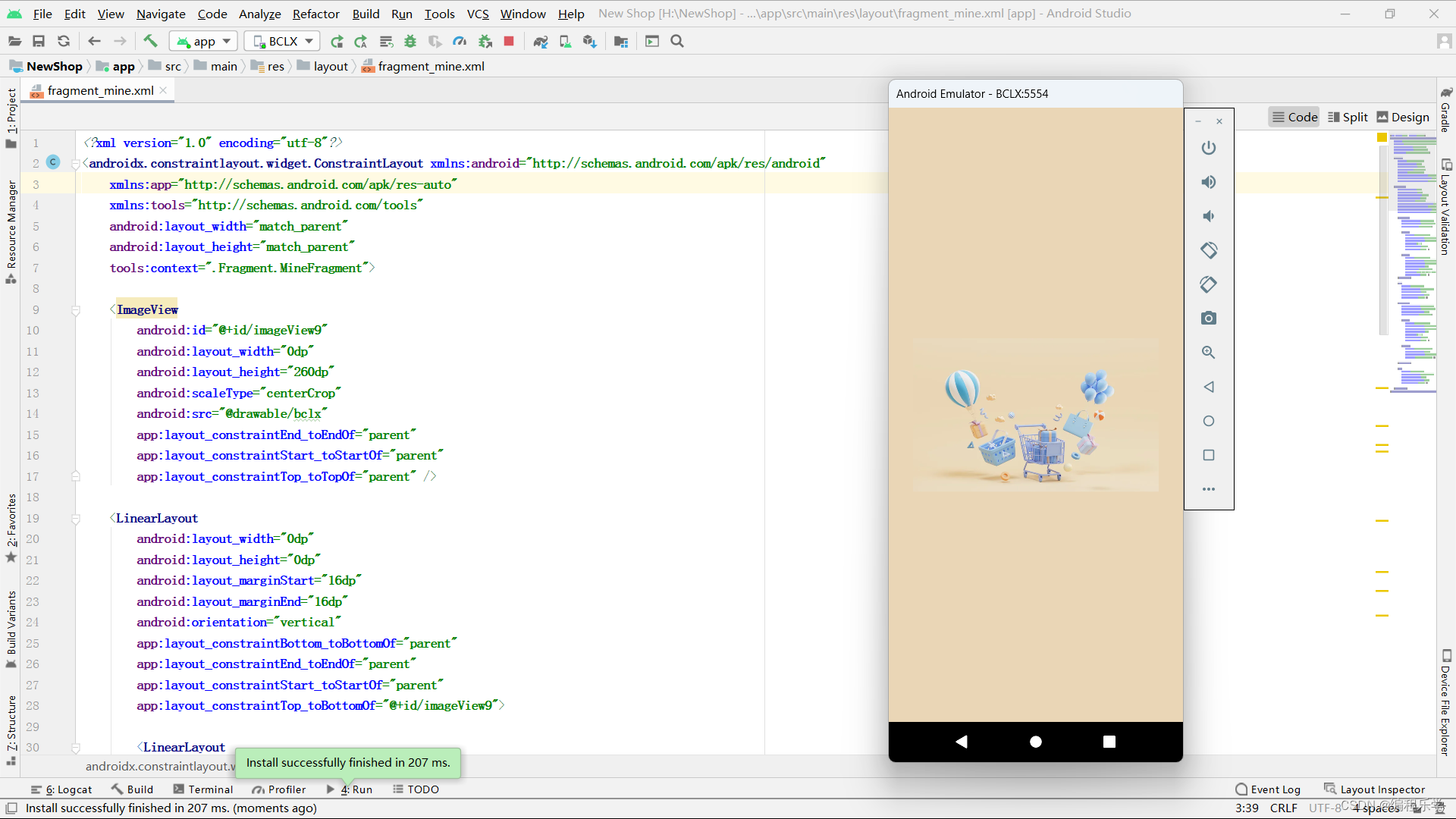The height and width of the screenshot is (819, 1456).
Task: Close the fragment_mine.xml tab
Action: click(x=163, y=90)
